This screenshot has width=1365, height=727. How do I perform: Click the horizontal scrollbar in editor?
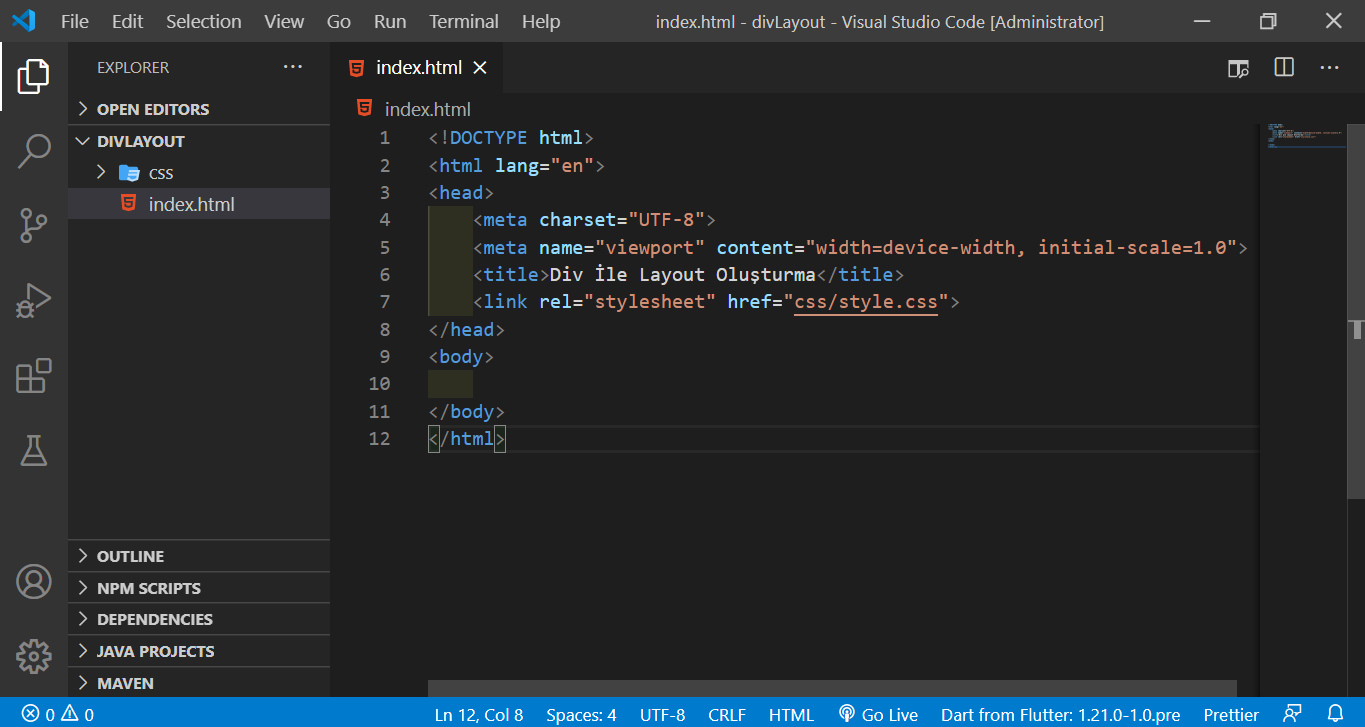coord(831,688)
